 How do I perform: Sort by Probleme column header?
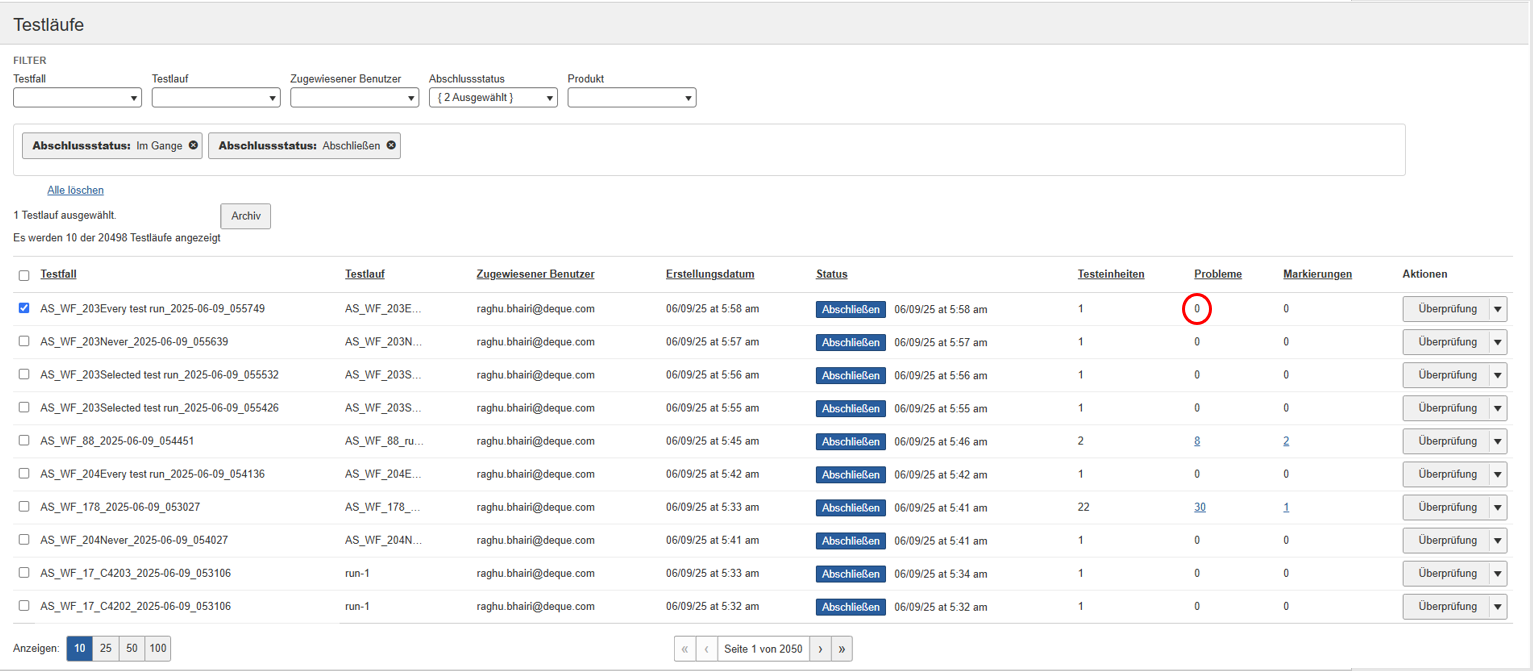[1217, 274]
